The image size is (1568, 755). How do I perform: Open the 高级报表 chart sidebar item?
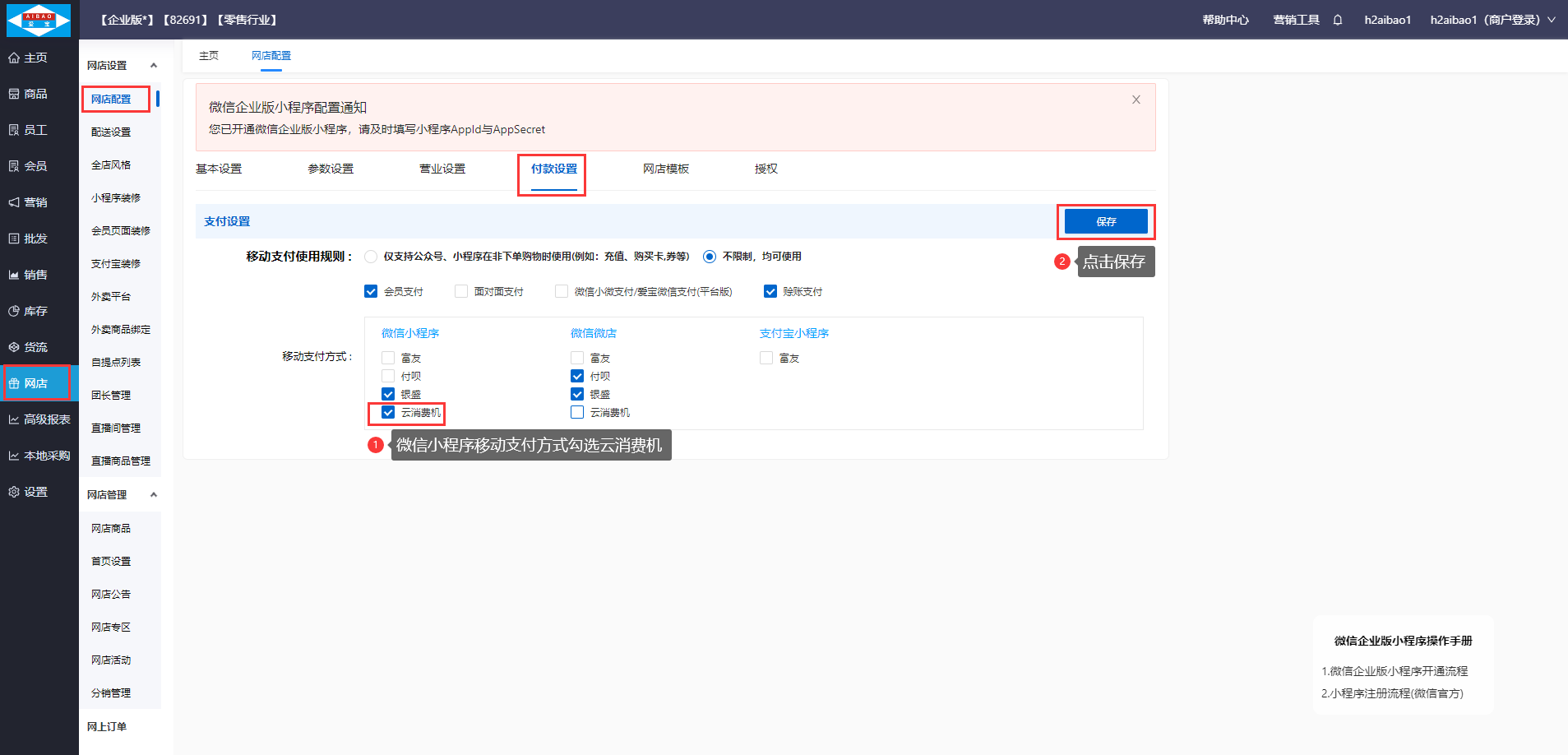coord(39,419)
